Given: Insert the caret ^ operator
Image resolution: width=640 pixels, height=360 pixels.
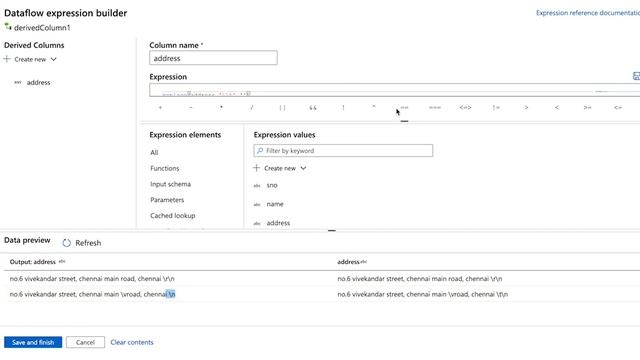Looking at the screenshot, I should [x=373, y=107].
